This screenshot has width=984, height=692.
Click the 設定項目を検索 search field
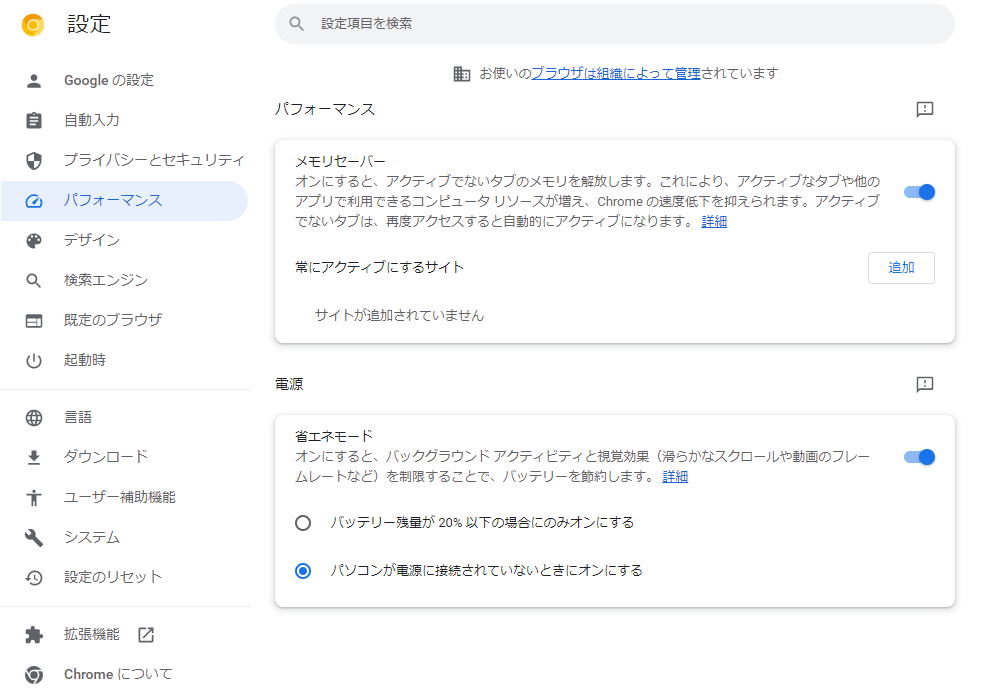[x=615, y=24]
